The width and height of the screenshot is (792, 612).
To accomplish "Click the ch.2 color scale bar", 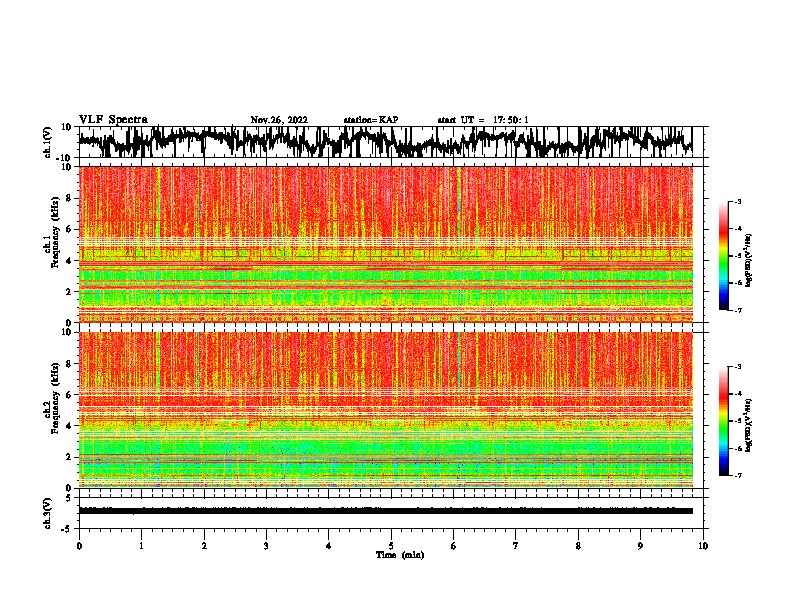I will 723,421.
